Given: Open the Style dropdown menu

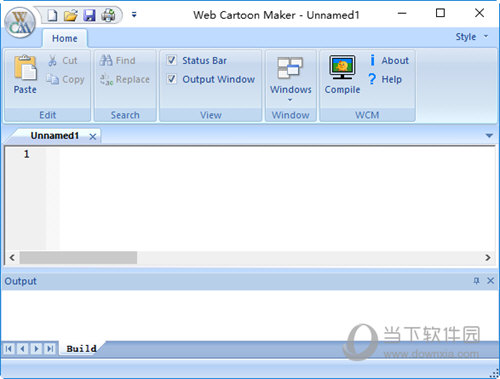Looking at the screenshot, I should [471, 37].
